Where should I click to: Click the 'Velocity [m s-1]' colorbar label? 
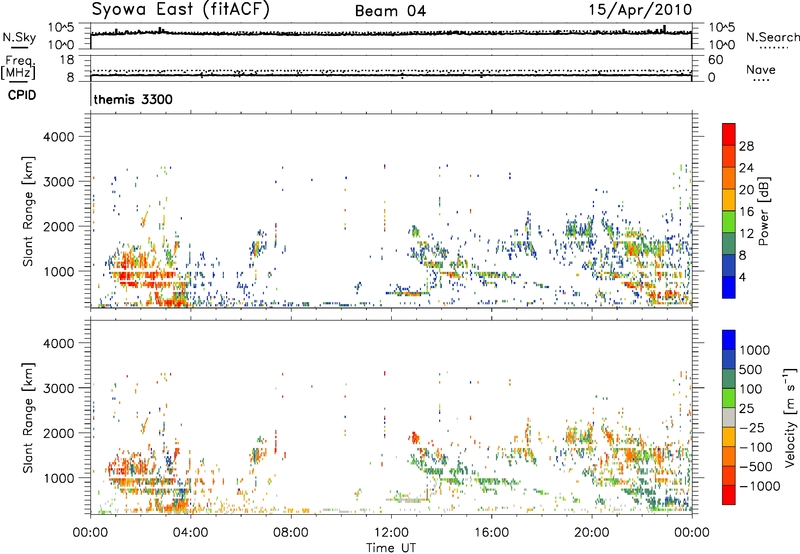click(x=790, y=417)
